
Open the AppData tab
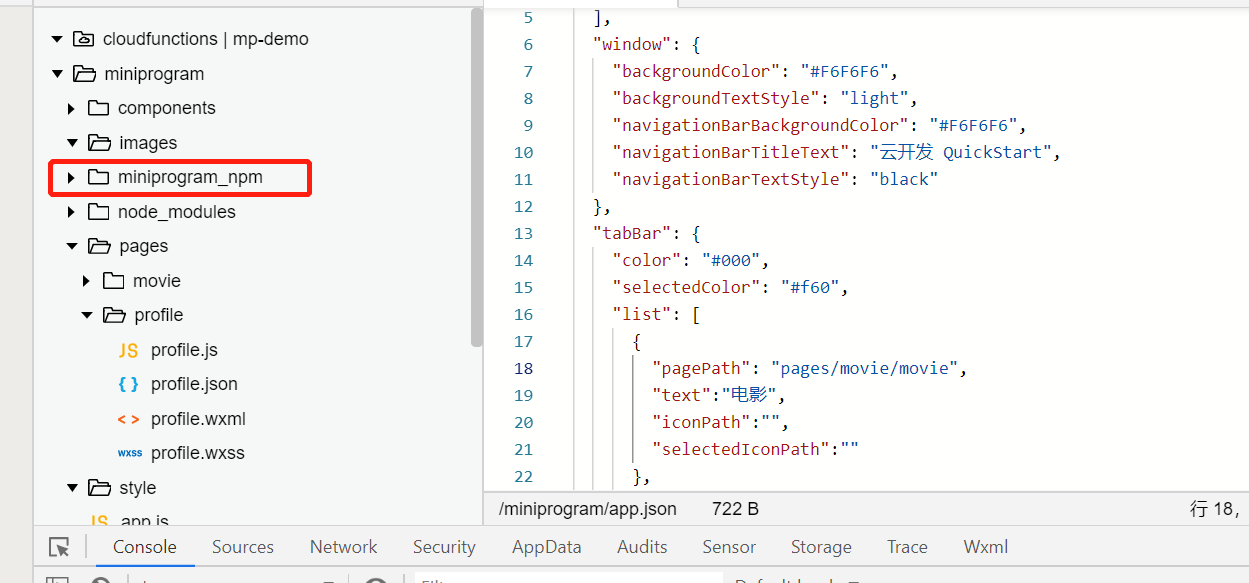click(x=546, y=547)
